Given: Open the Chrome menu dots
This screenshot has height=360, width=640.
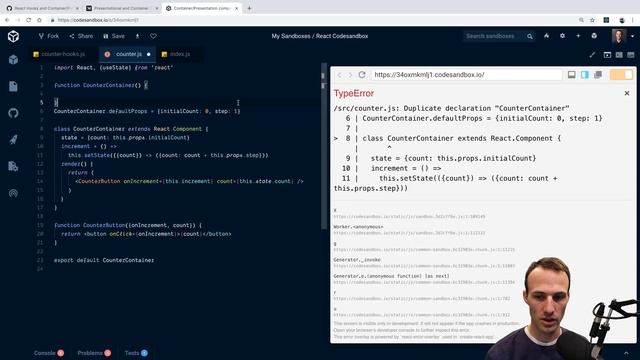Looking at the screenshot, I should 633,20.
